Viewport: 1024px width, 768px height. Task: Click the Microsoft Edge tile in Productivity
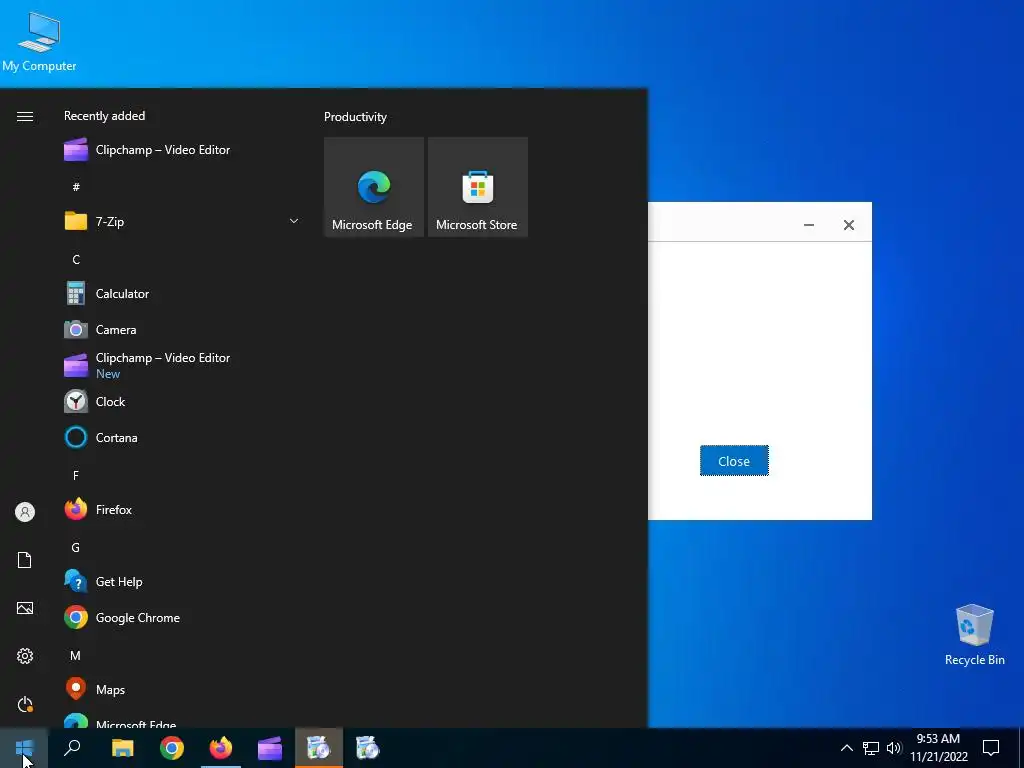point(374,187)
